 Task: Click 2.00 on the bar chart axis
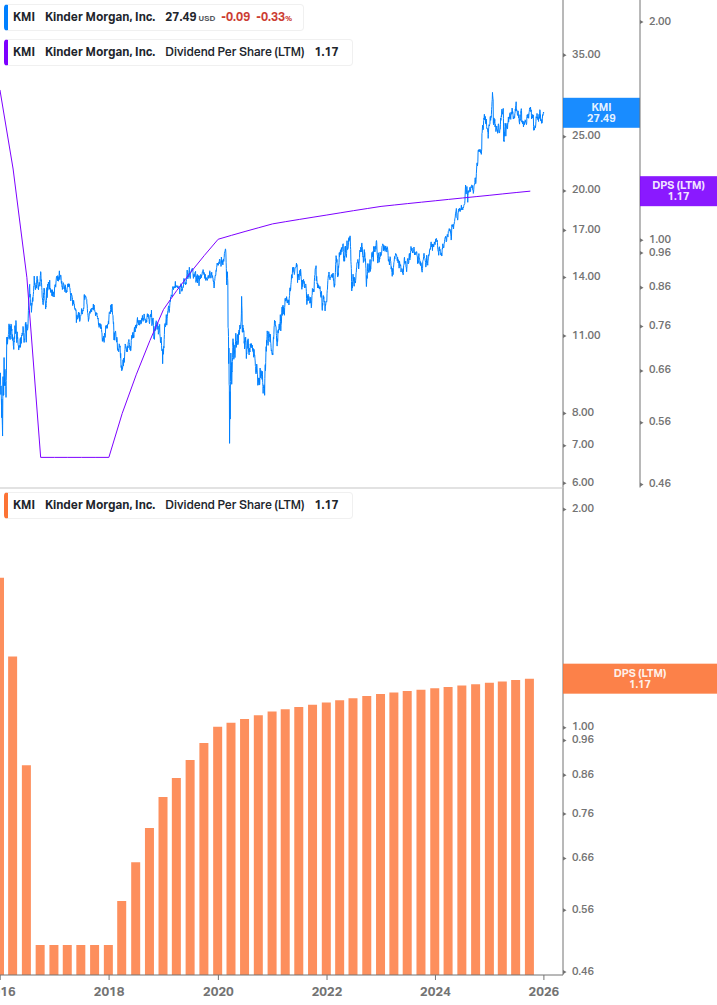click(582, 508)
